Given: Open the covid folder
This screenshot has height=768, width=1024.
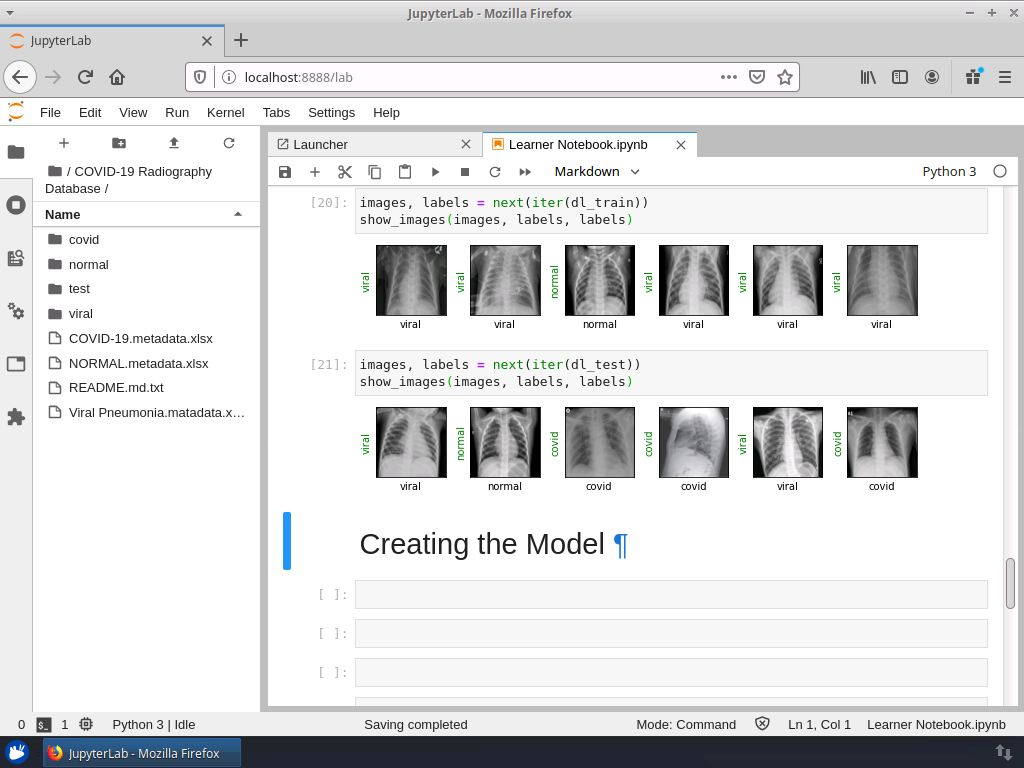Looking at the screenshot, I should coord(146,240).
